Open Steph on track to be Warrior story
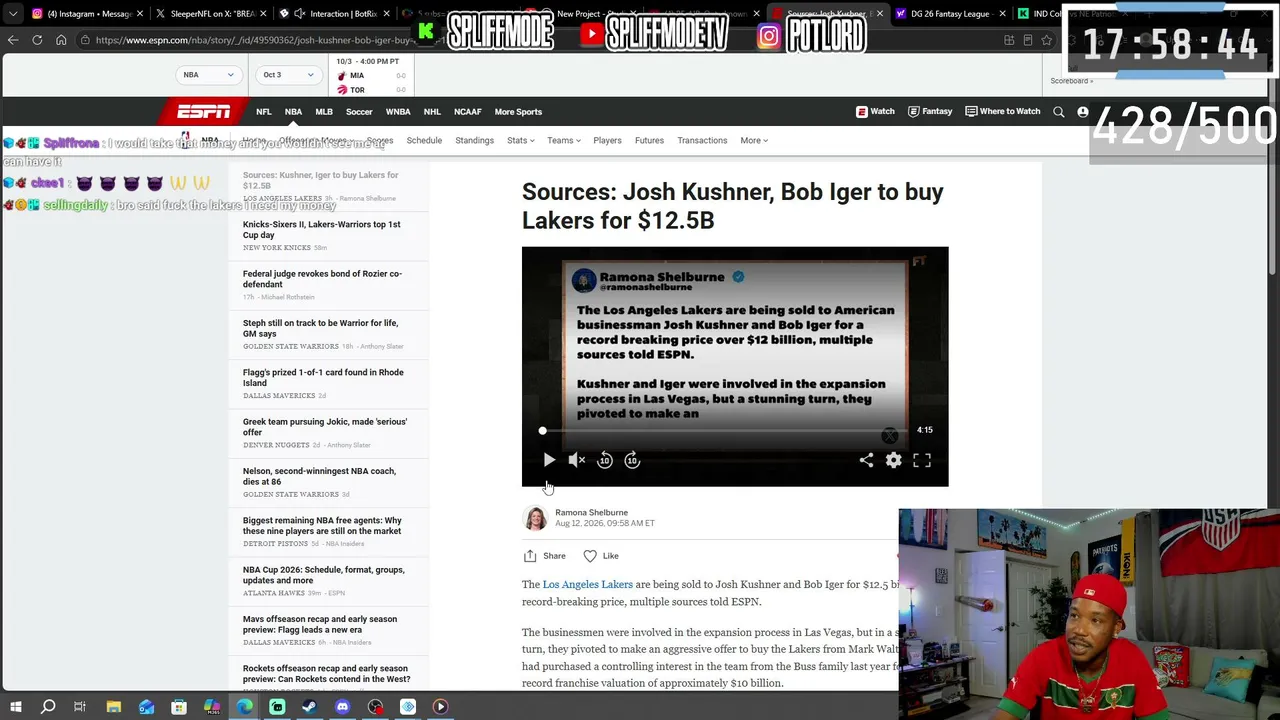The height and width of the screenshot is (720, 1280). [320, 328]
